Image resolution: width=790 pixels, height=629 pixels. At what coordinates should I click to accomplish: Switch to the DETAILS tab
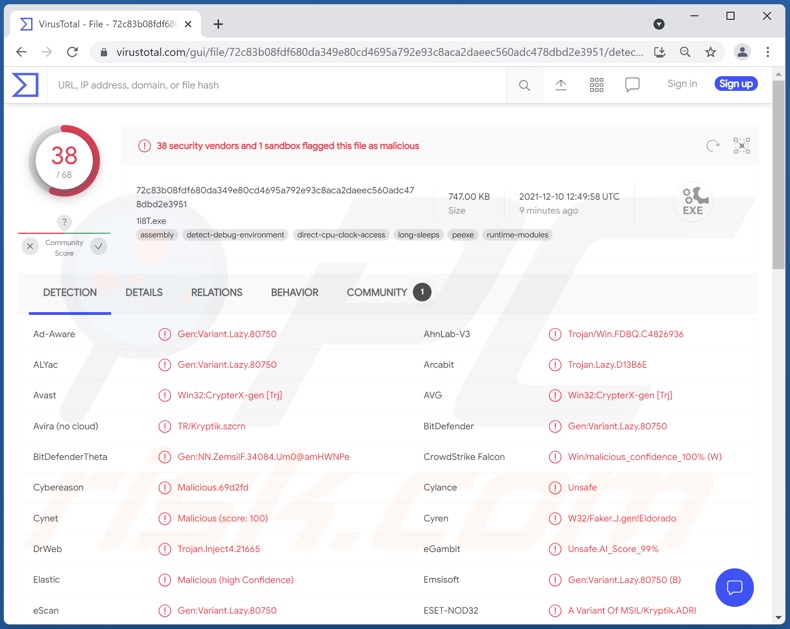pyautogui.click(x=144, y=293)
